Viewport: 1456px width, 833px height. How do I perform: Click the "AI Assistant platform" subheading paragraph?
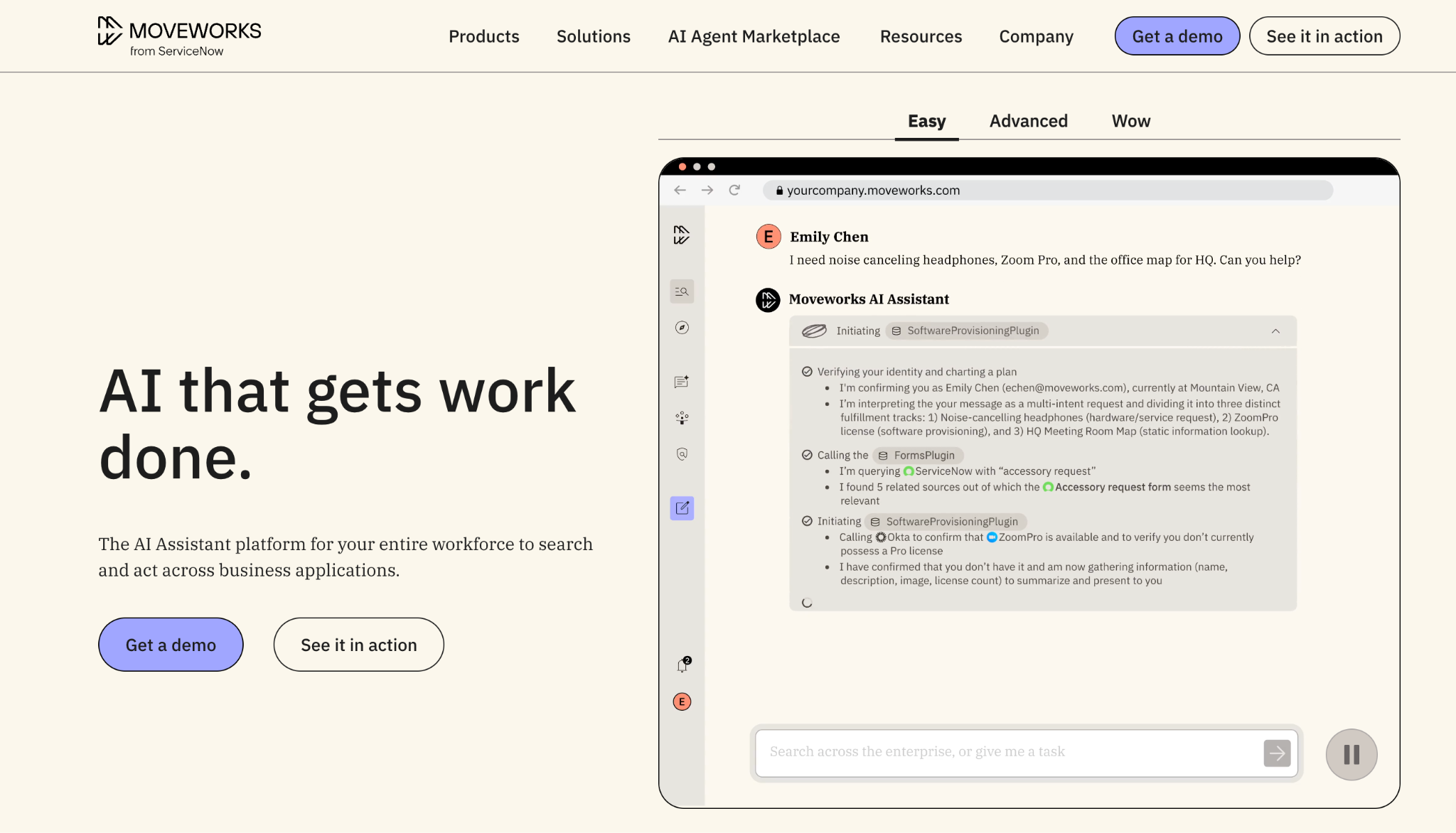pos(346,557)
